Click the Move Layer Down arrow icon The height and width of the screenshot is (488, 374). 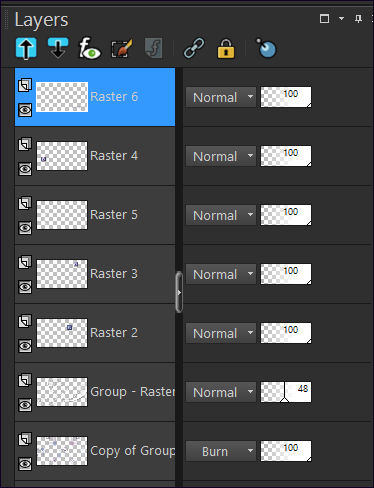(58, 48)
